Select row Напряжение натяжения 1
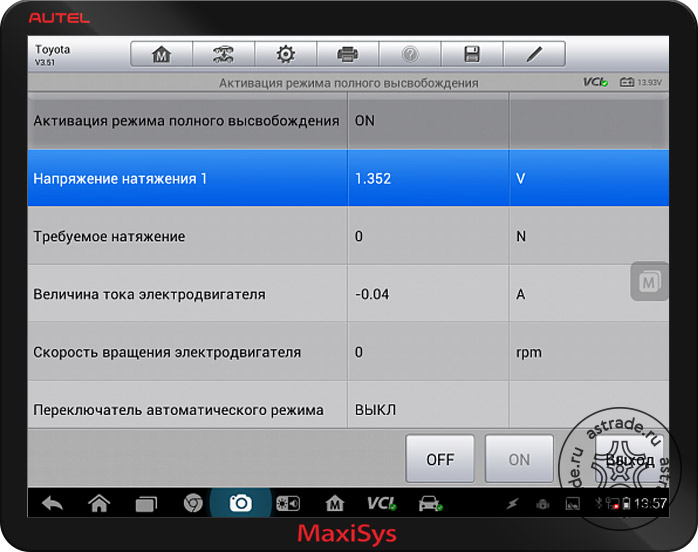This screenshot has height=552, width=698. click(348, 178)
